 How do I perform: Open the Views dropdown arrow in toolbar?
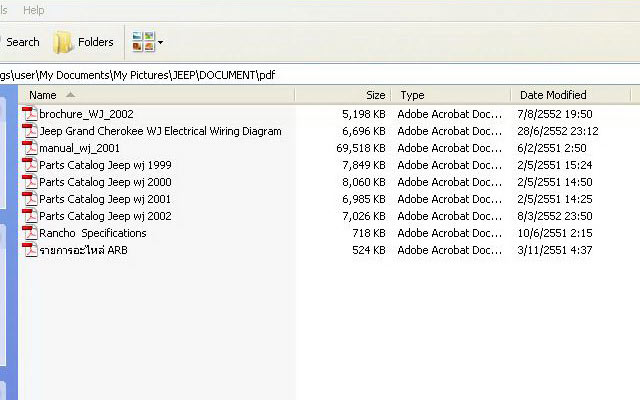[161, 43]
